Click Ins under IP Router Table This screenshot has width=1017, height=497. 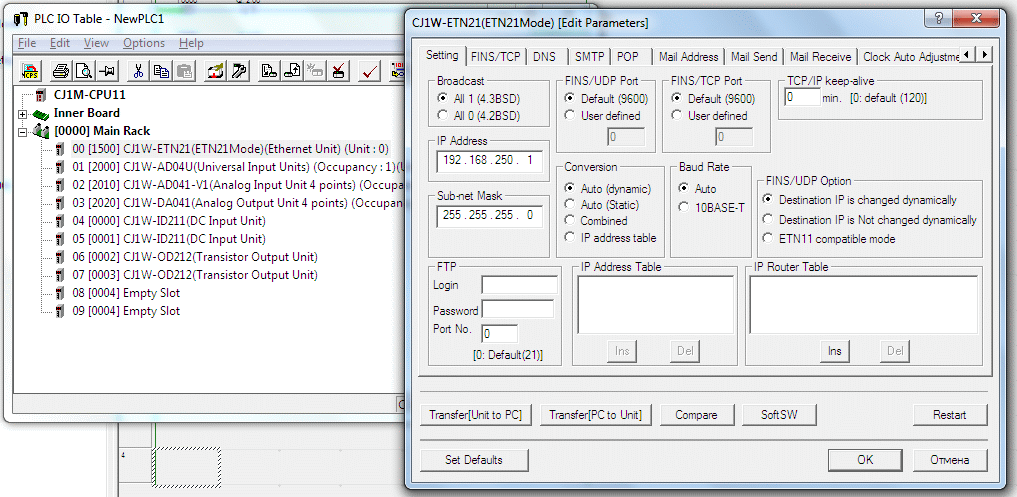pos(834,351)
